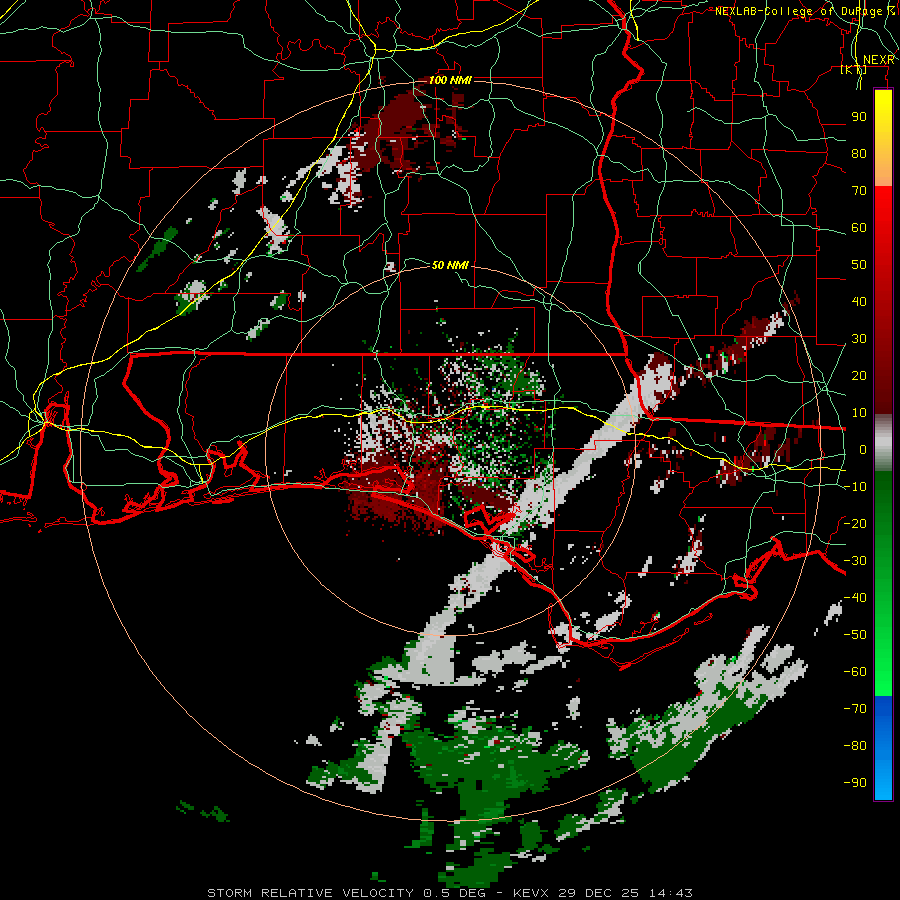Screen dimensions: 900x900
Task: Click the KT units label above color bar
Action: tap(854, 70)
